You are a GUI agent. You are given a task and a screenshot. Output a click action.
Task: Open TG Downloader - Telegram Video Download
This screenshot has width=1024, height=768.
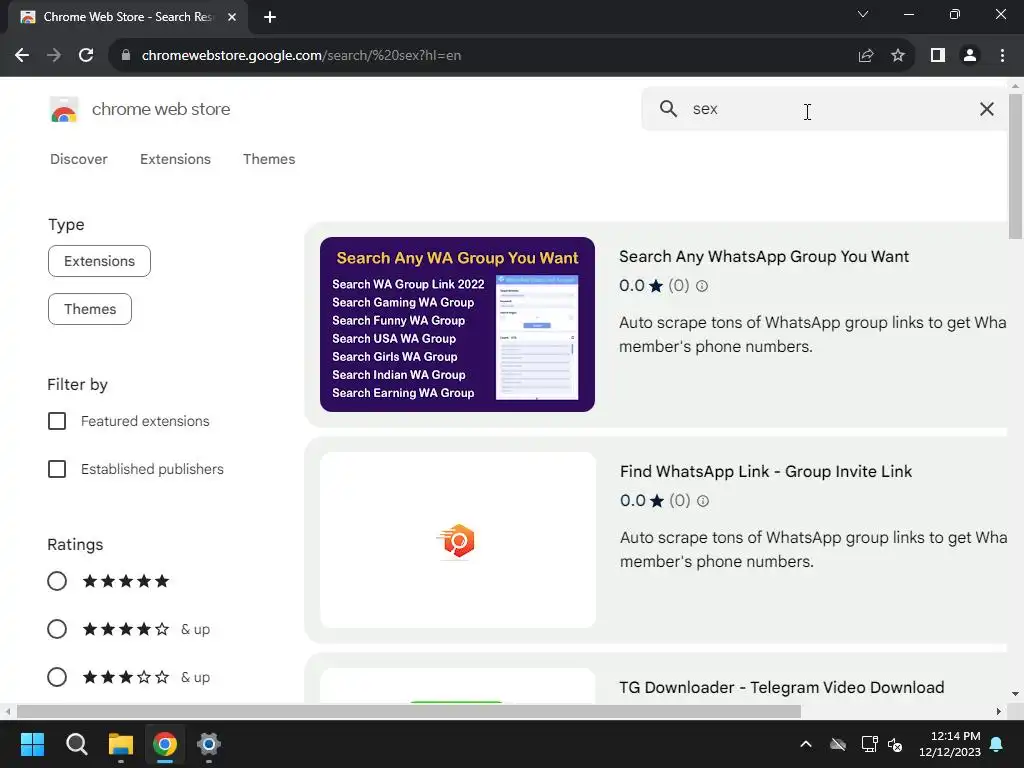click(782, 688)
